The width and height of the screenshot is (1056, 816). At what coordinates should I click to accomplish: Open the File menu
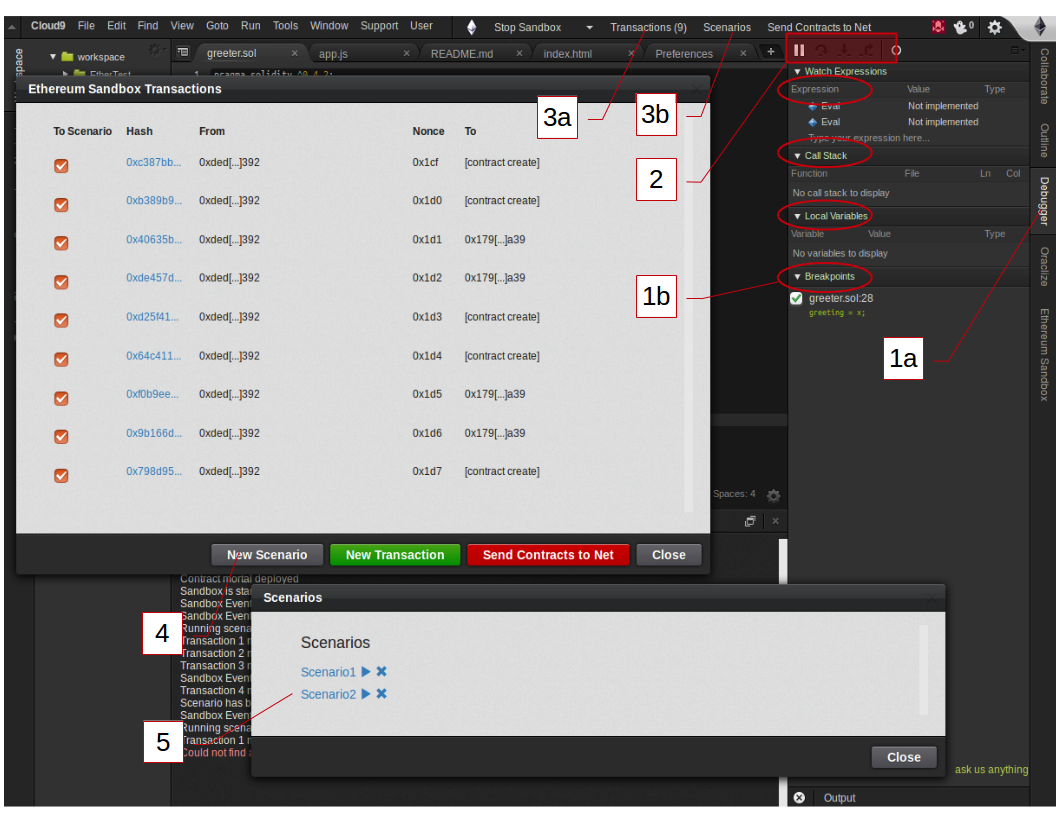[x=86, y=26]
